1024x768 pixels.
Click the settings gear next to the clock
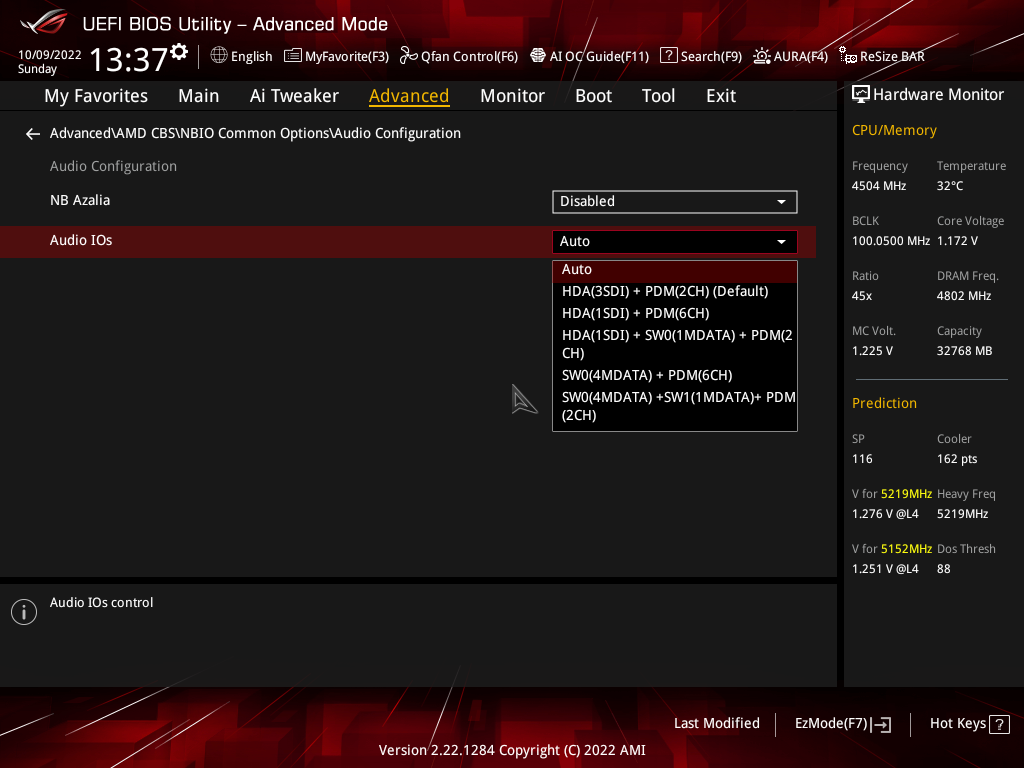179,52
